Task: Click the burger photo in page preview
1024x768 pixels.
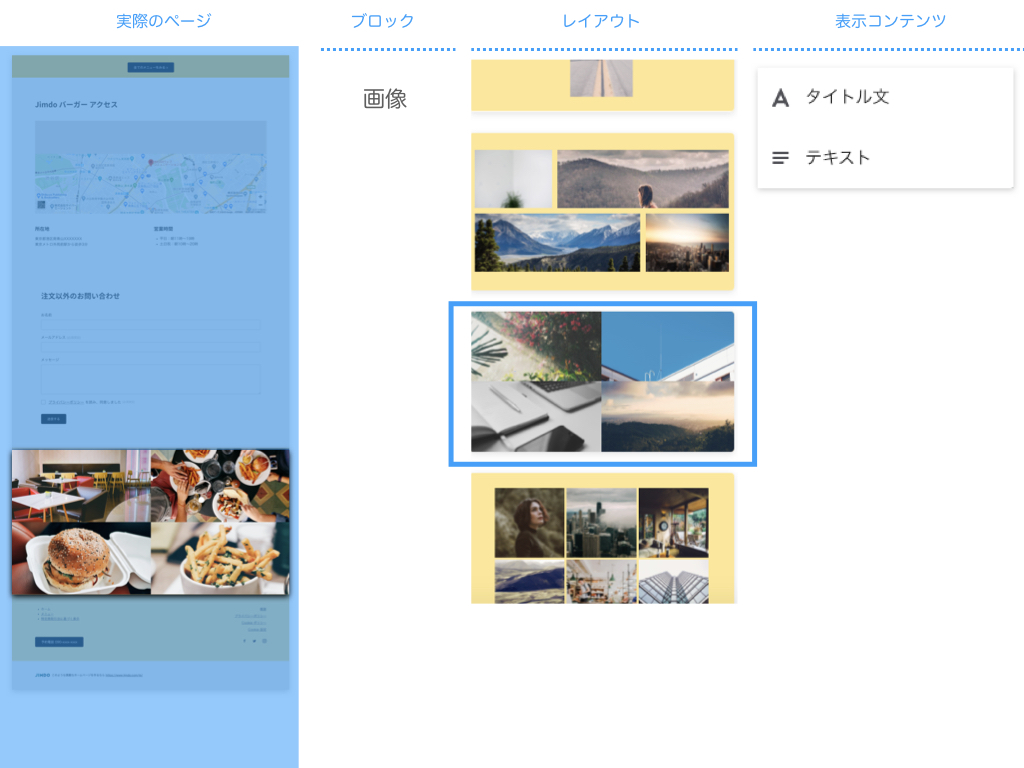Action: 82,558
